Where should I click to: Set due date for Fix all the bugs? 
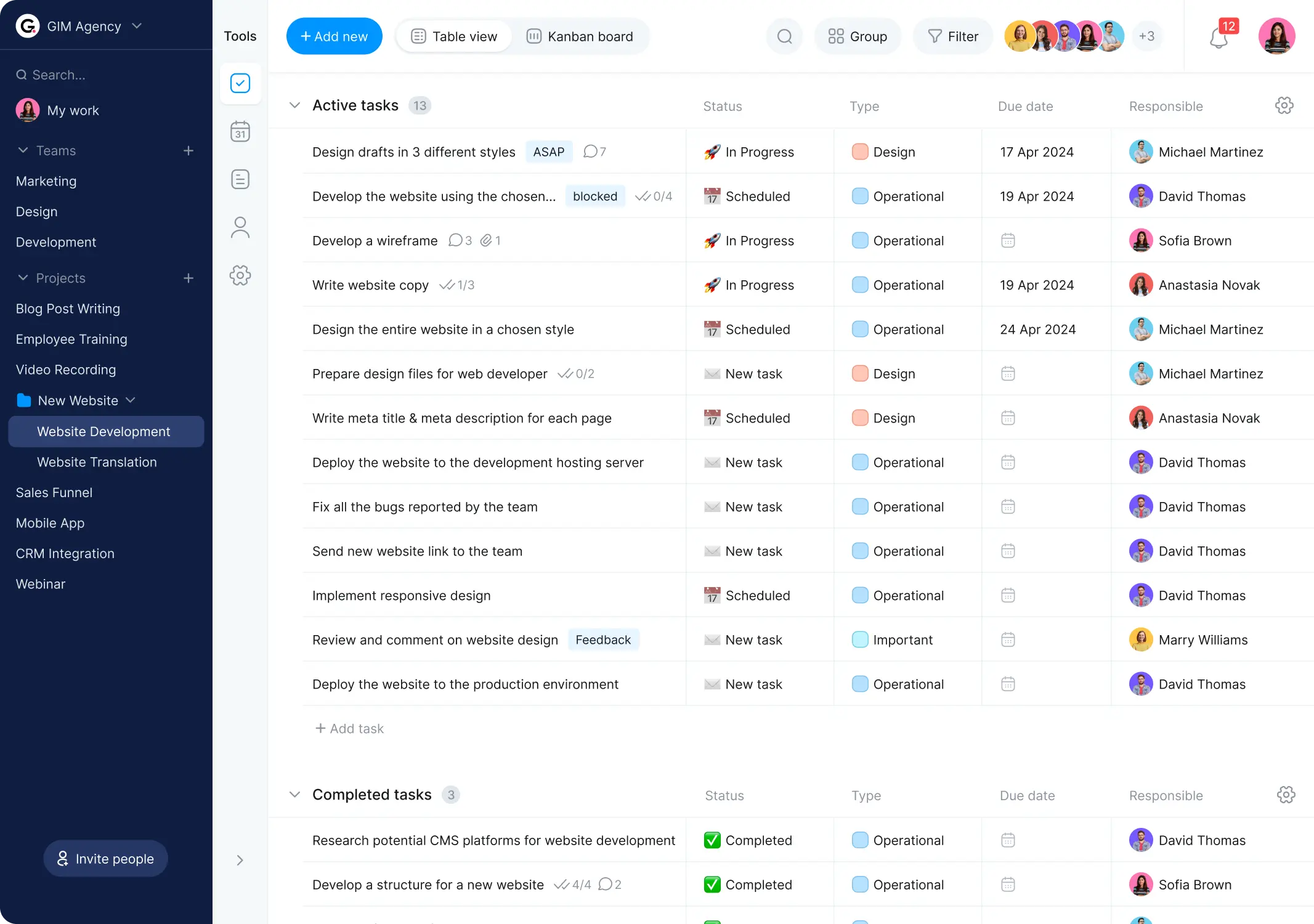tap(1008, 506)
